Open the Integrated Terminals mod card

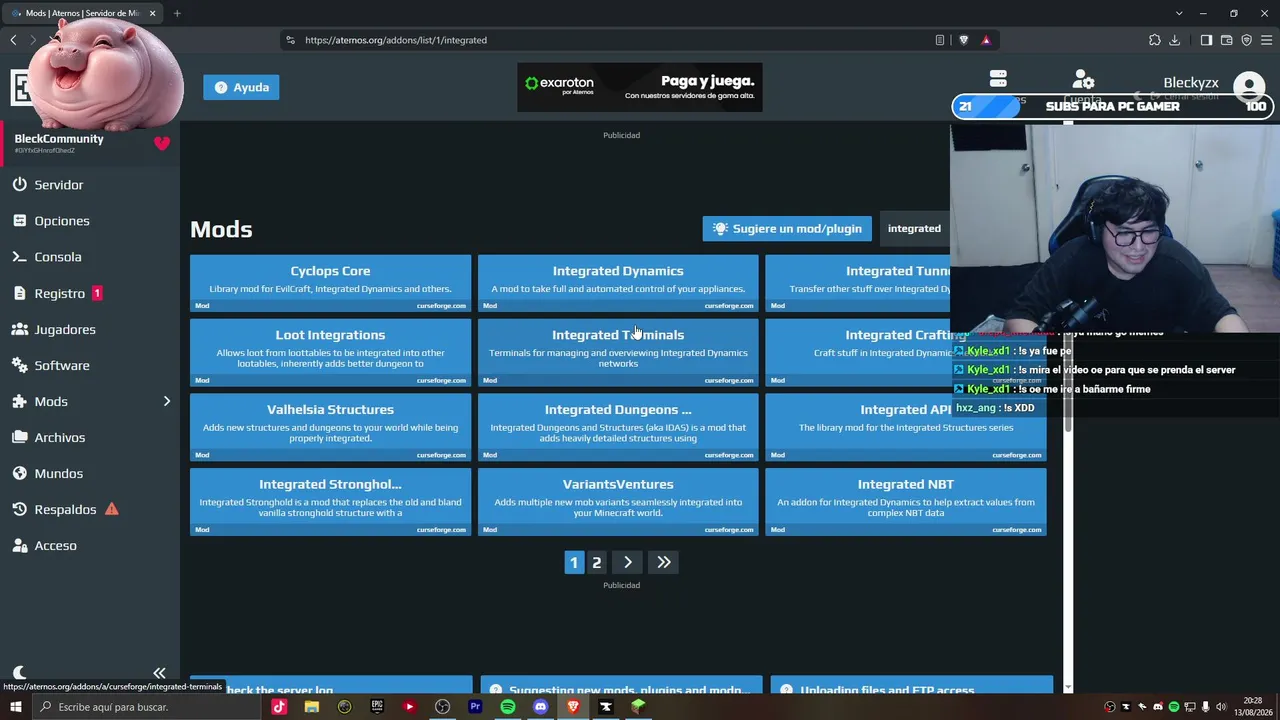point(618,352)
